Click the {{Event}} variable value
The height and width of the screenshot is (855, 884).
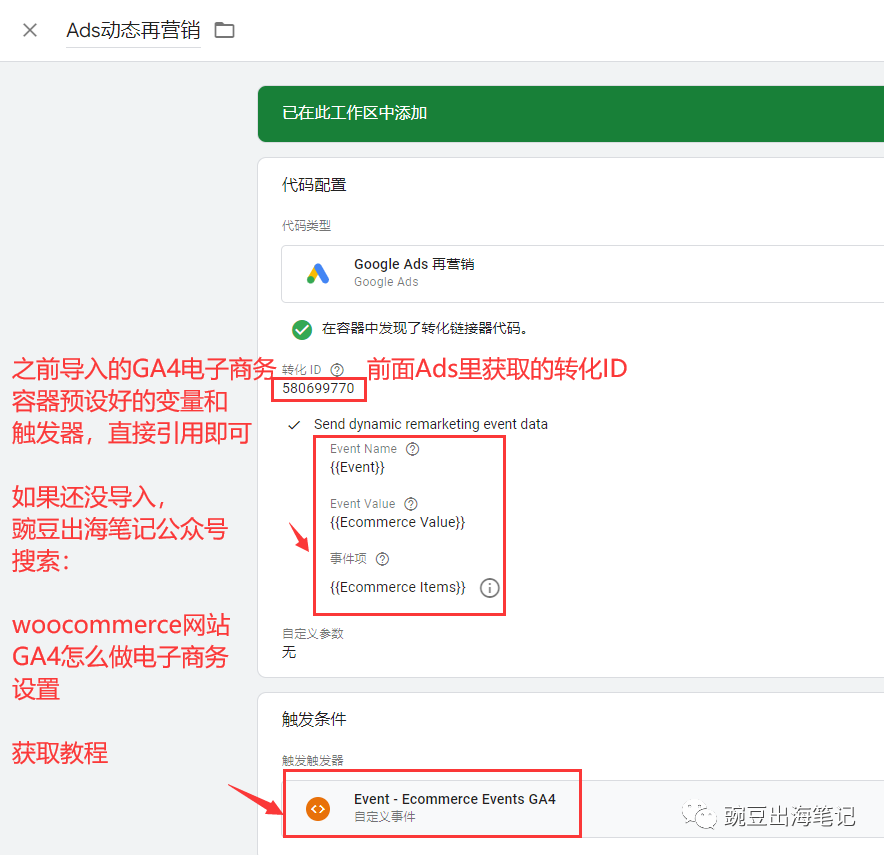[x=357, y=467]
